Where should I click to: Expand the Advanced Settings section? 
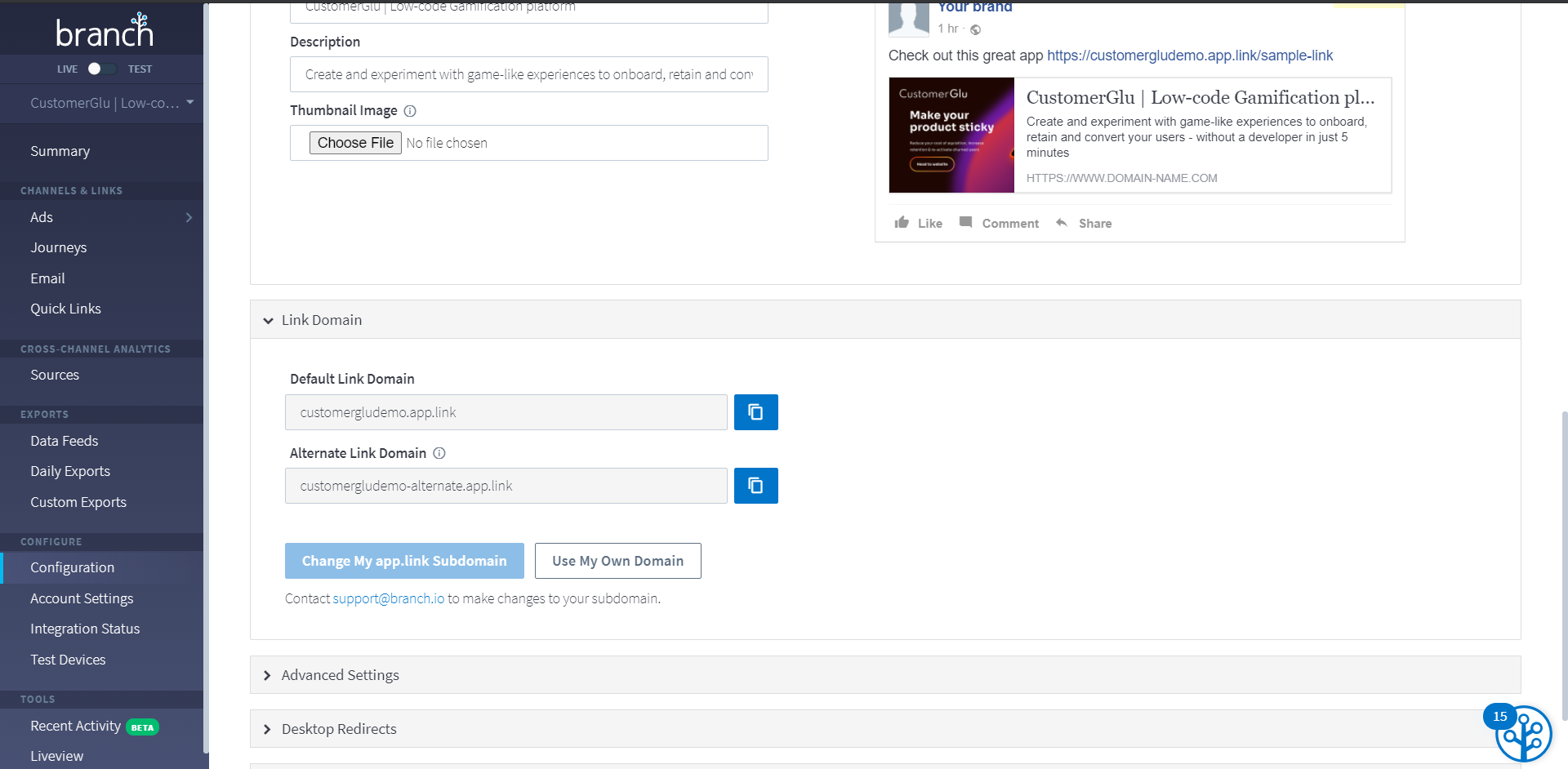point(268,676)
